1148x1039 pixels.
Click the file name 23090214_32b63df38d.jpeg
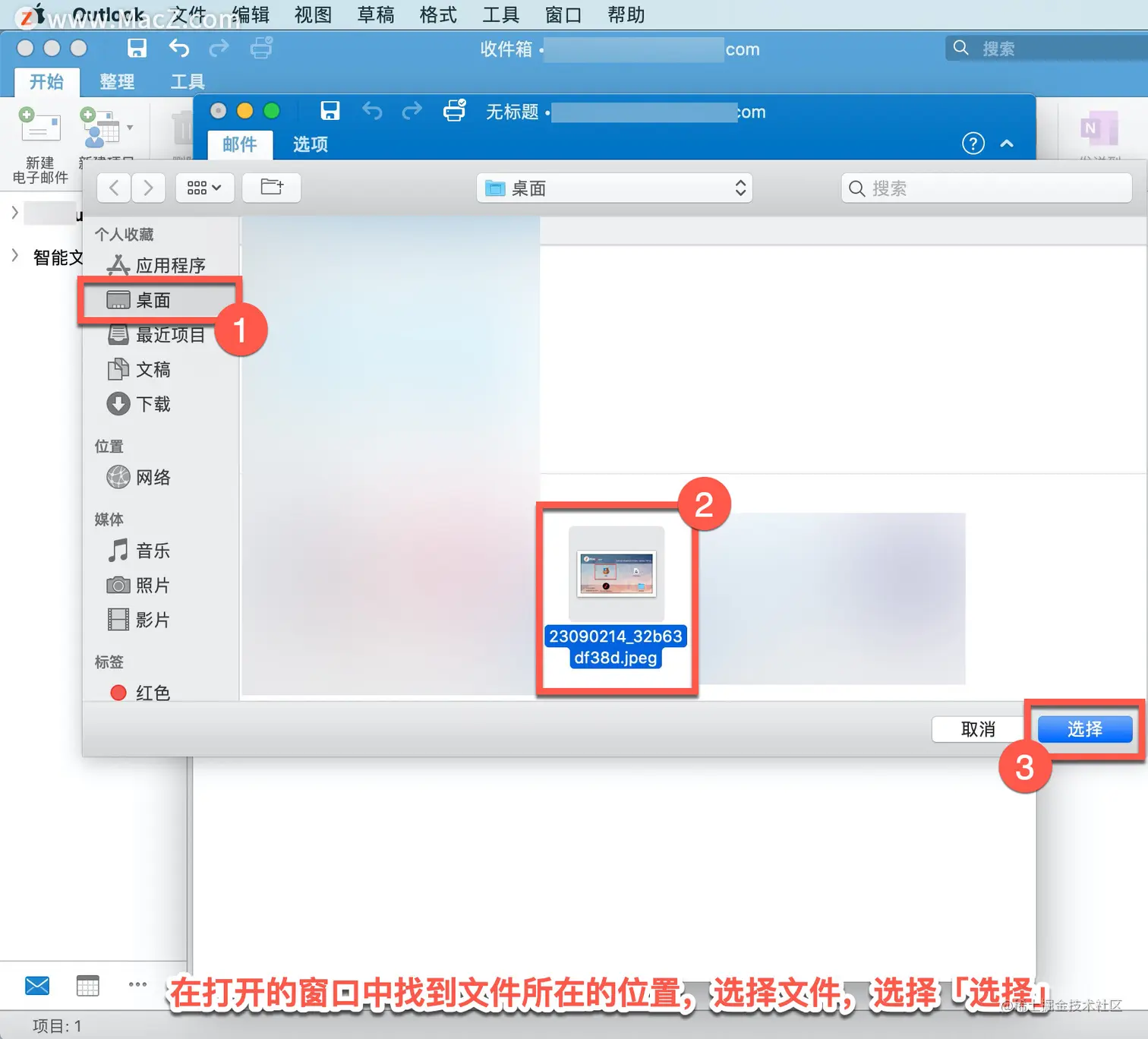tap(616, 647)
